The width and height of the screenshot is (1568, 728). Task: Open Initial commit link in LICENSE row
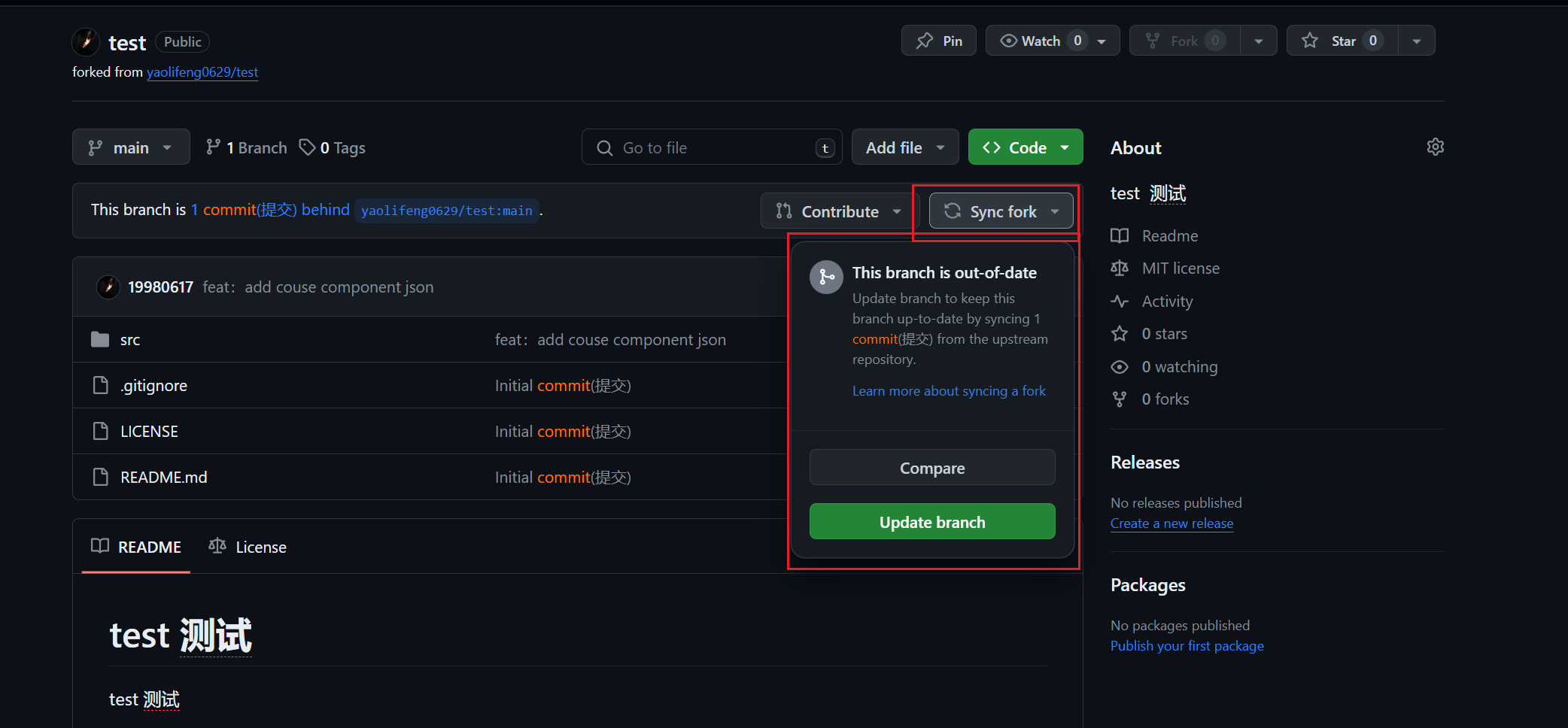[563, 432]
